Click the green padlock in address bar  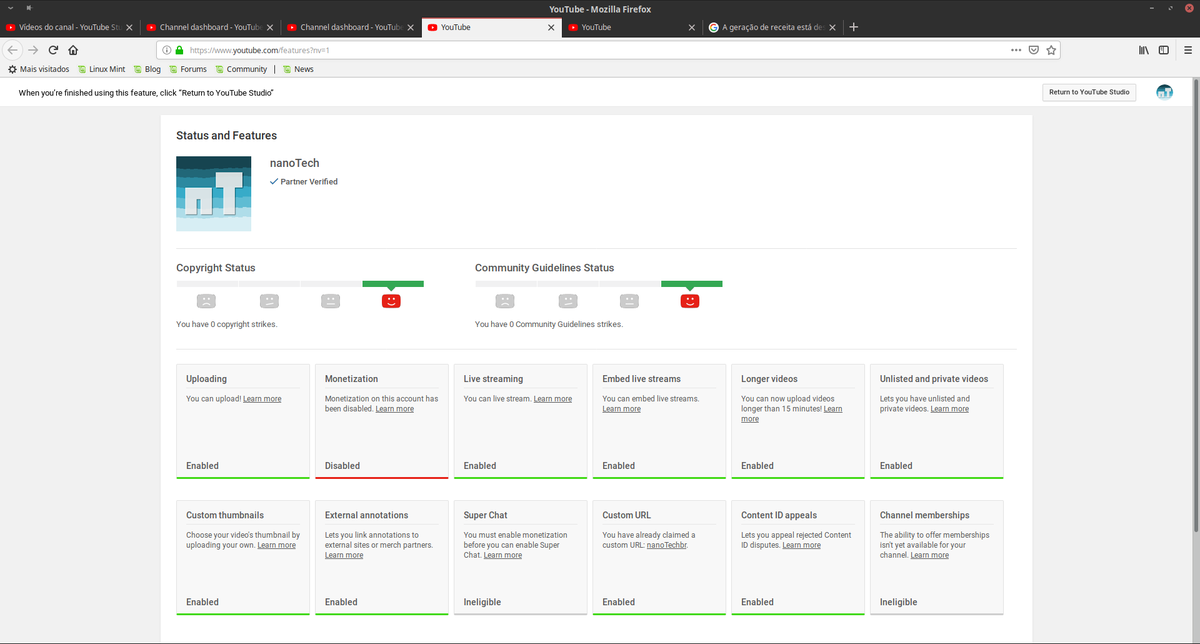pyautogui.click(x=179, y=49)
